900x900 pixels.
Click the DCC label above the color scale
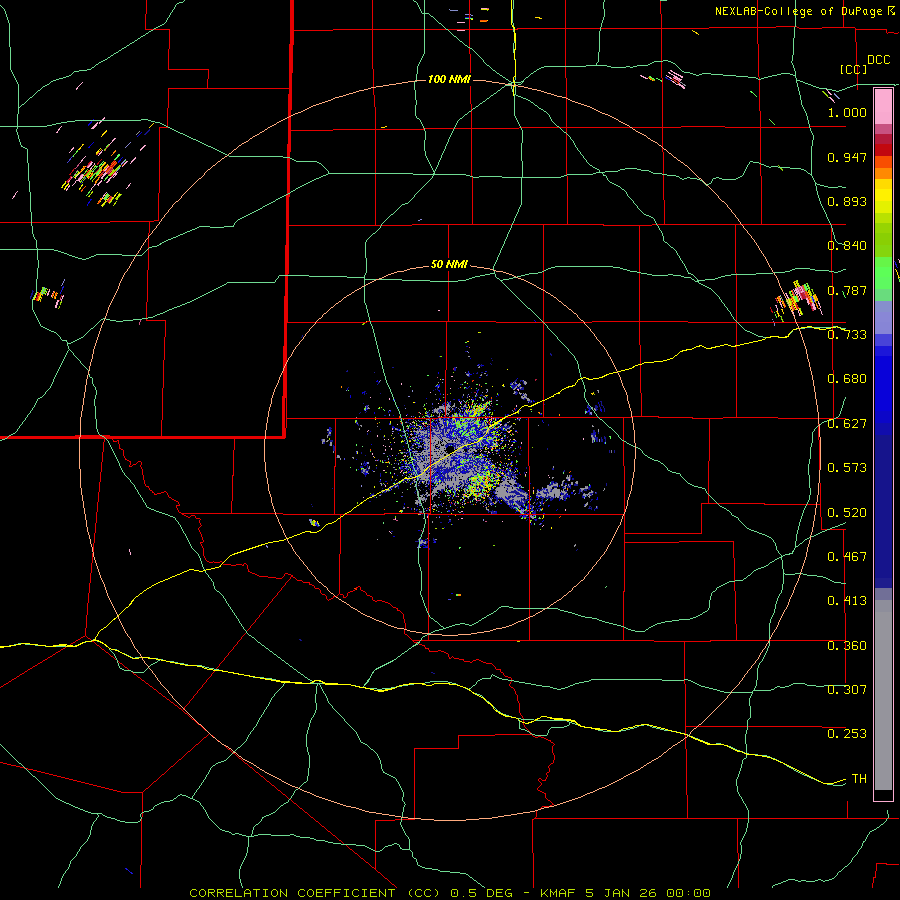coord(878,60)
